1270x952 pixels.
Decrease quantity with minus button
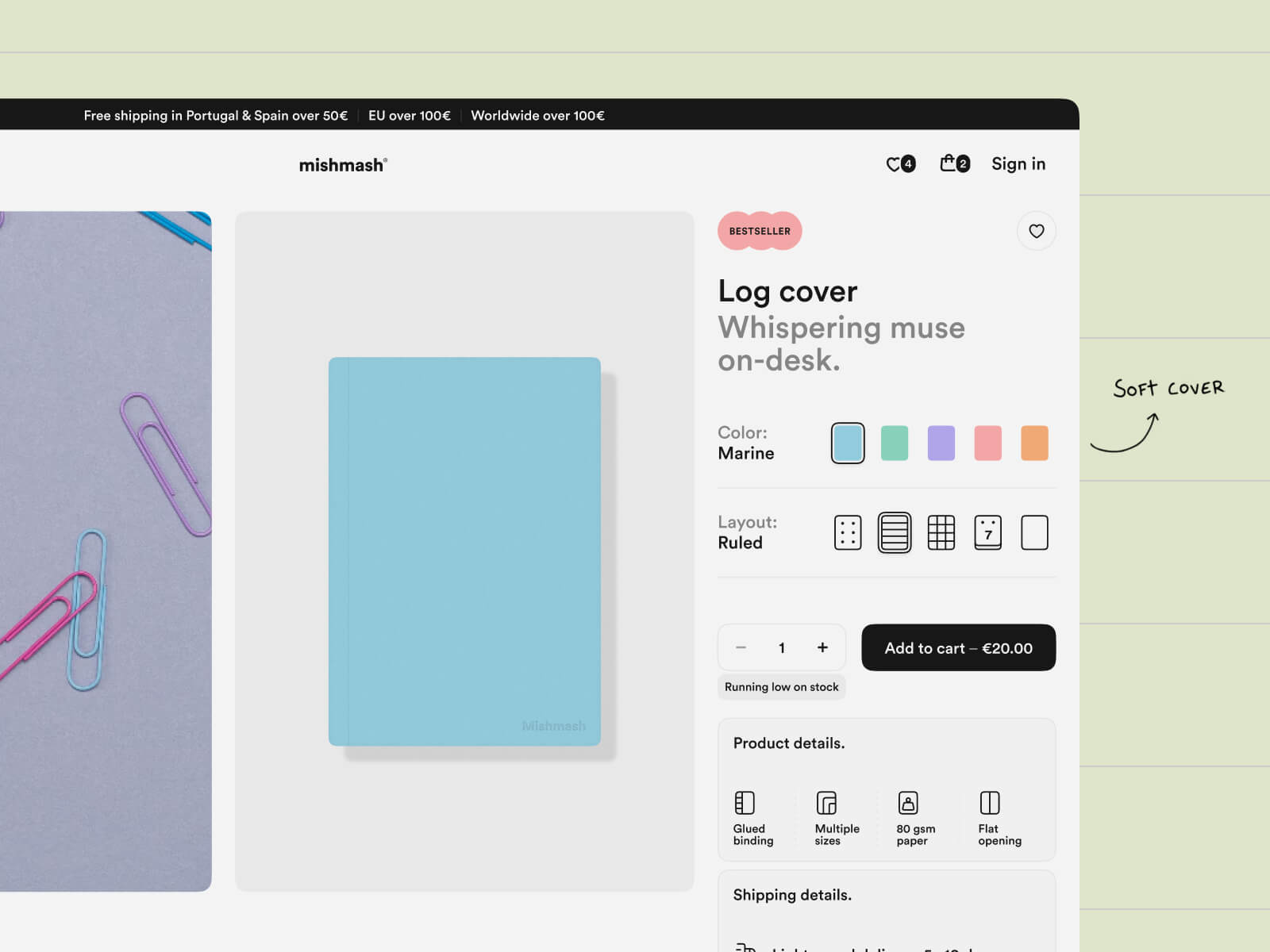point(741,647)
